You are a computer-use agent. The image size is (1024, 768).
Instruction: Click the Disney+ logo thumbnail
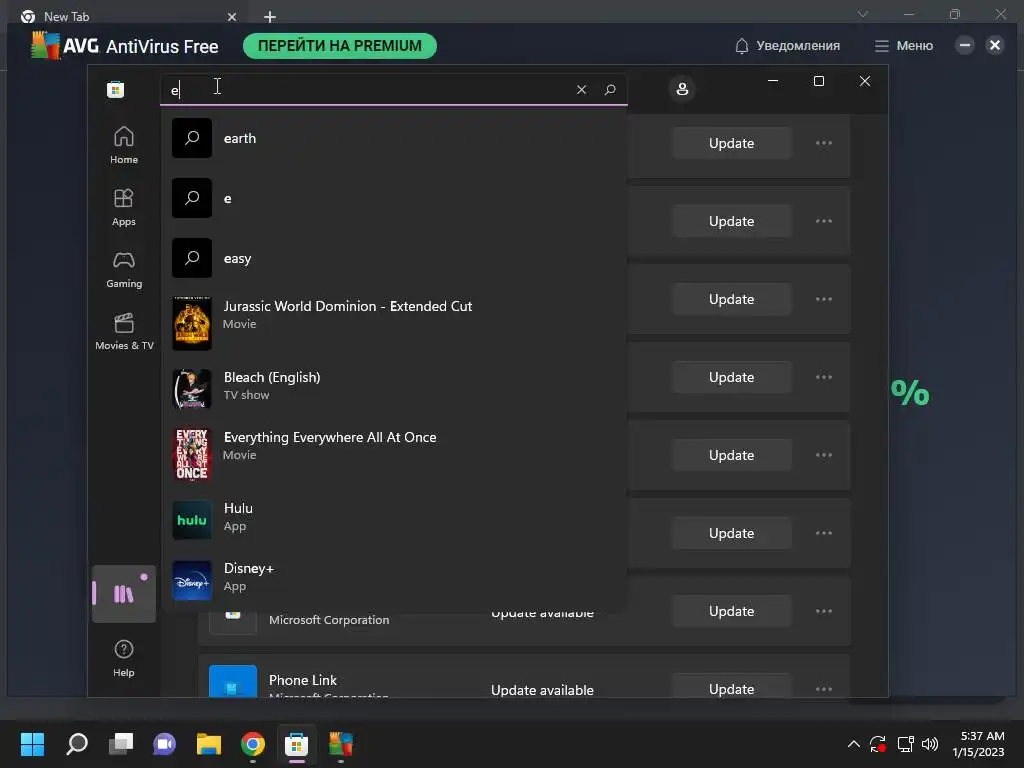pos(191,580)
